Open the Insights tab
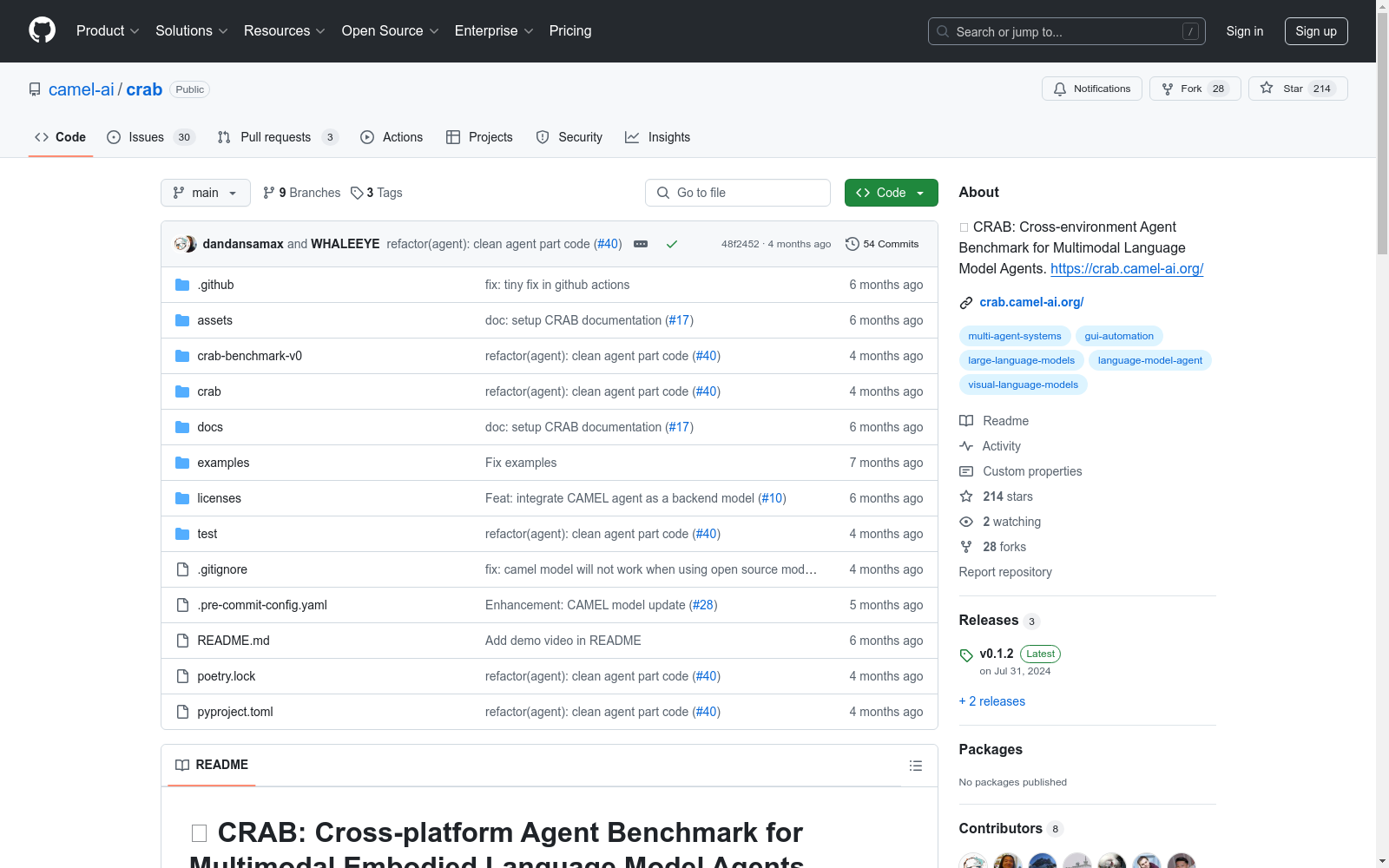The image size is (1389, 868). pyautogui.click(x=658, y=137)
